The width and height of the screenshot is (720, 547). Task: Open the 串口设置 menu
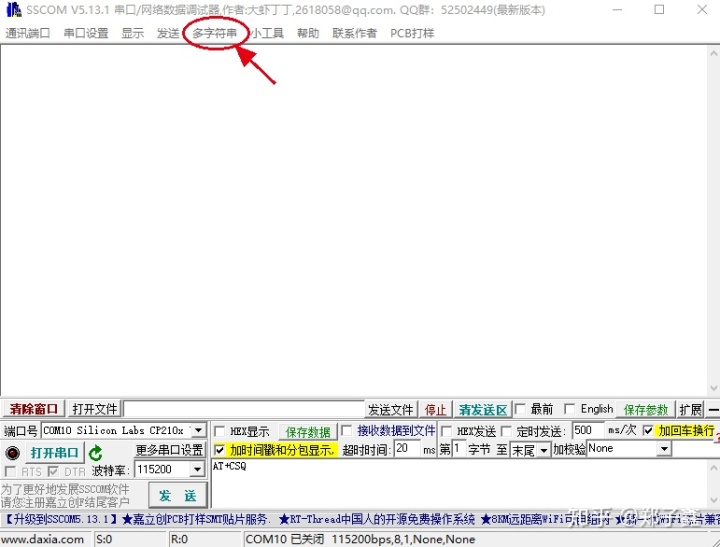[86, 33]
